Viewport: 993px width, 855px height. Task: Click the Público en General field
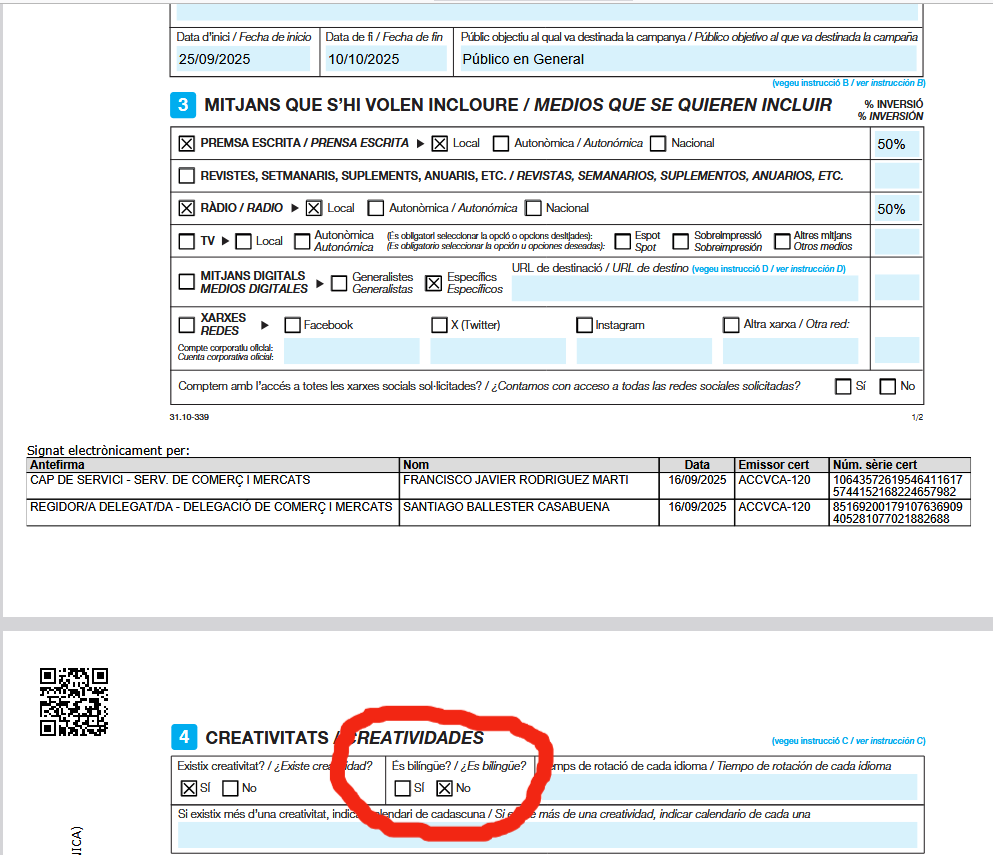point(687,59)
